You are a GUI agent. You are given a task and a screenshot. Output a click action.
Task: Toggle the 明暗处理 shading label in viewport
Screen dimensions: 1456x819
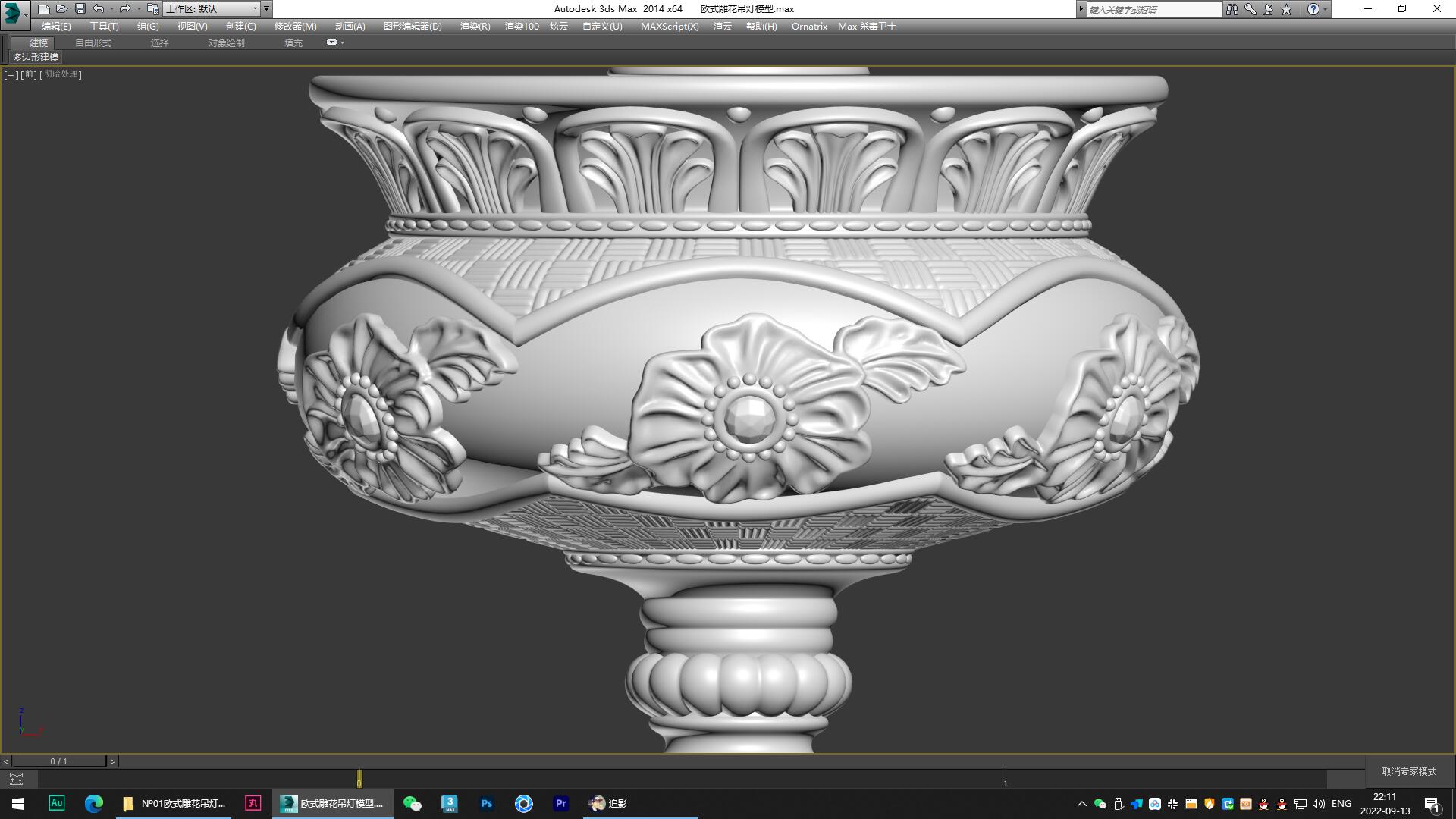(59, 74)
